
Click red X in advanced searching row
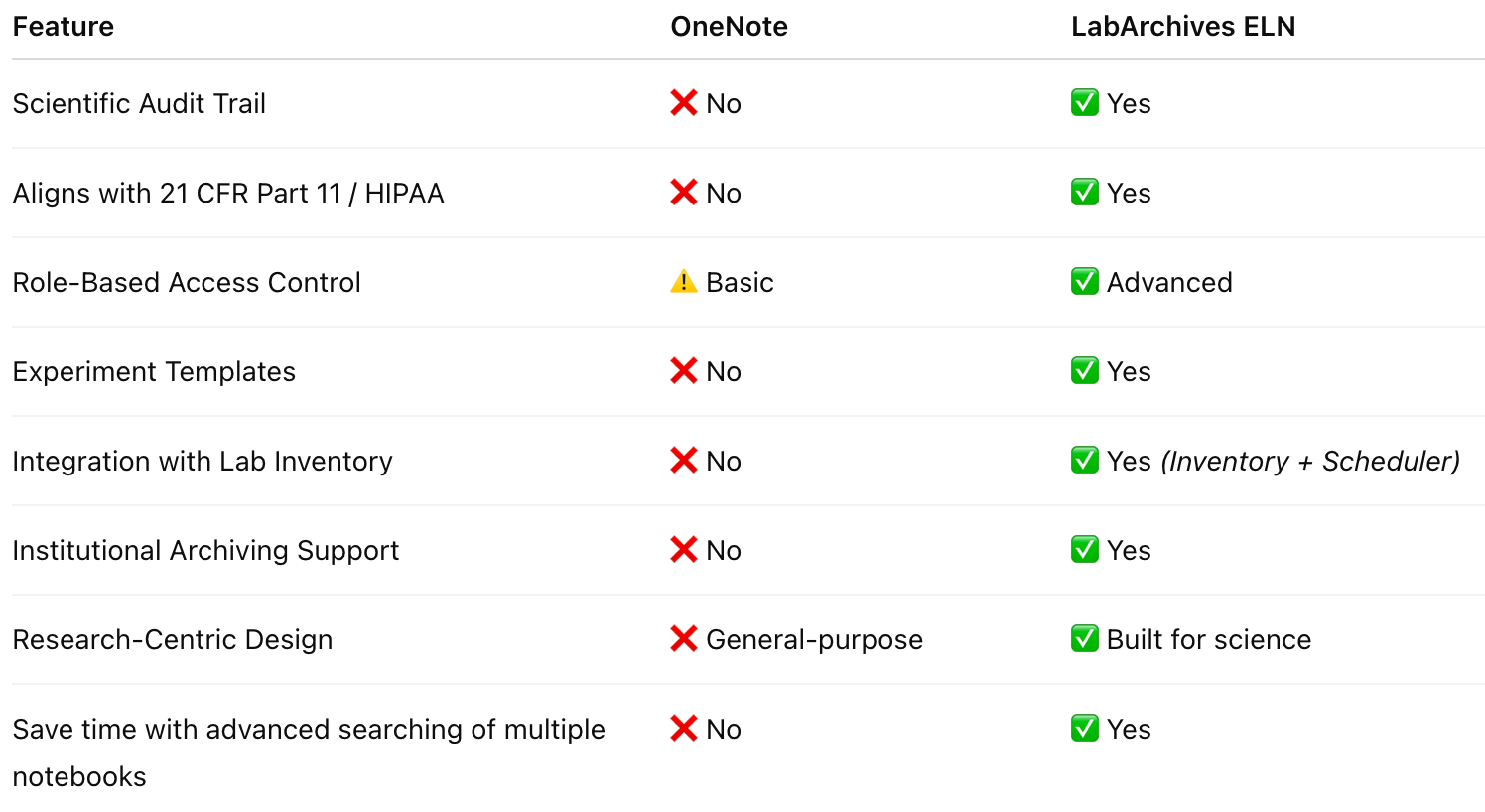(x=684, y=729)
